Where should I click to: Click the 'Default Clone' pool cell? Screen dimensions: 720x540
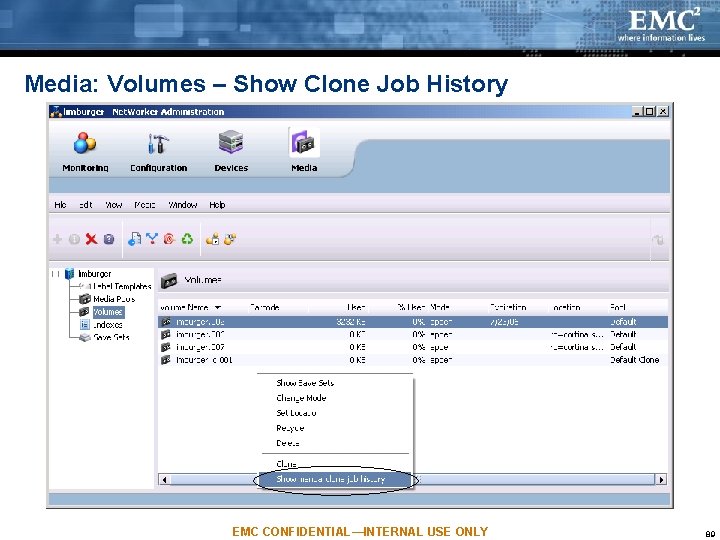[x=635, y=360]
